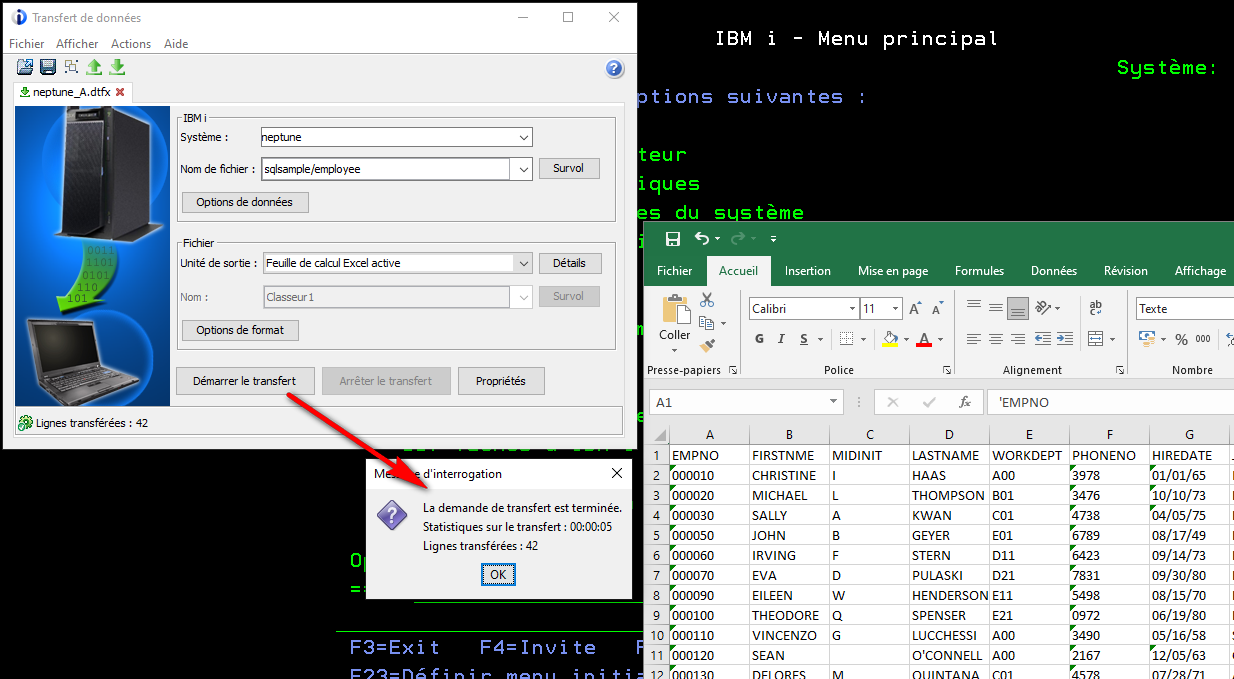Image resolution: width=1234 pixels, height=679 pixels.
Task: Open the Afficher menu
Action: [77, 44]
